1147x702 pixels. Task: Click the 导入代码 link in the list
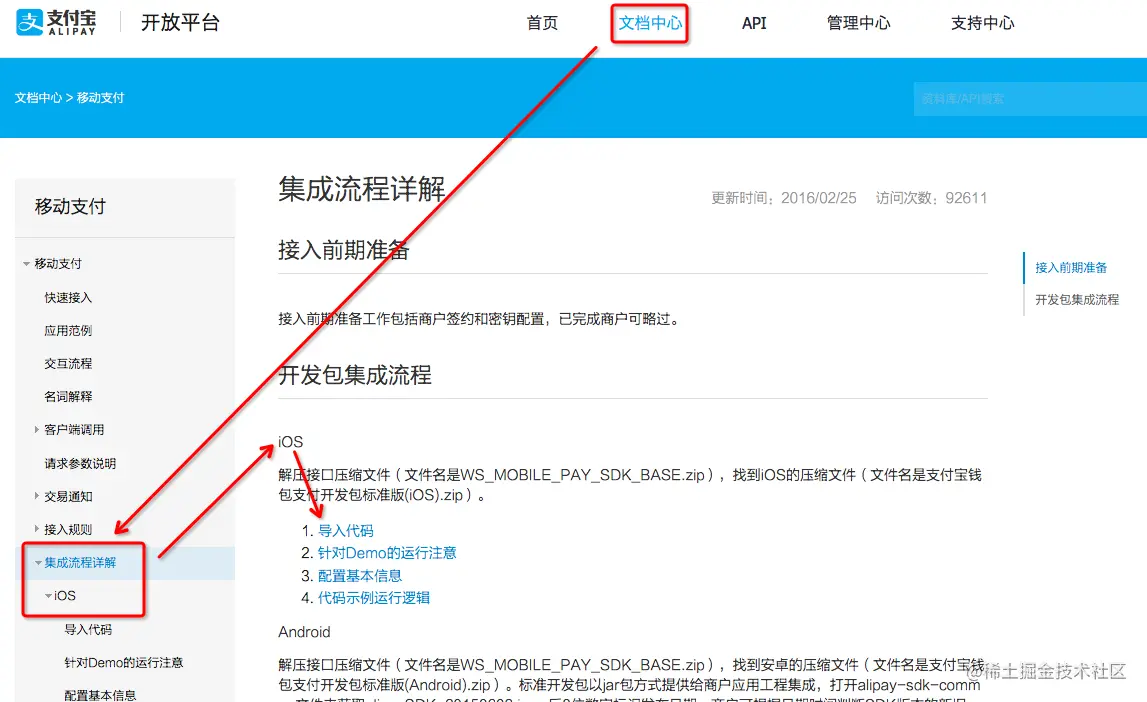[345, 531]
